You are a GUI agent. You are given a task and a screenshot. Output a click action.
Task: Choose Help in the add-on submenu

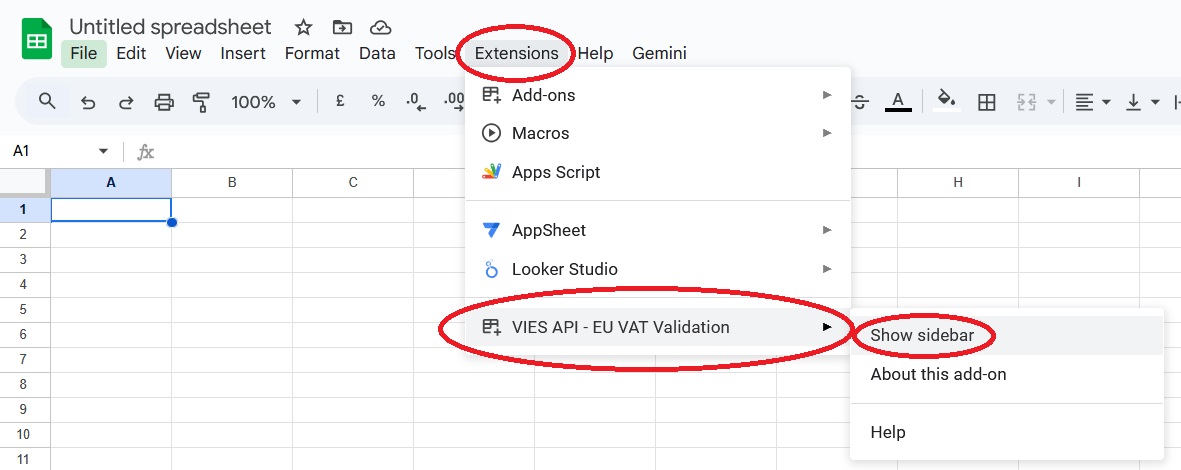tap(1006, 432)
